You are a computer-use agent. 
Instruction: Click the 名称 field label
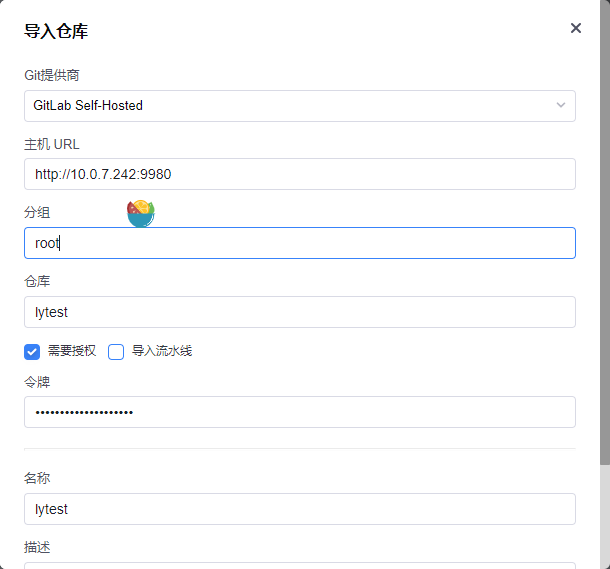pyautogui.click(x=37, y=478)
